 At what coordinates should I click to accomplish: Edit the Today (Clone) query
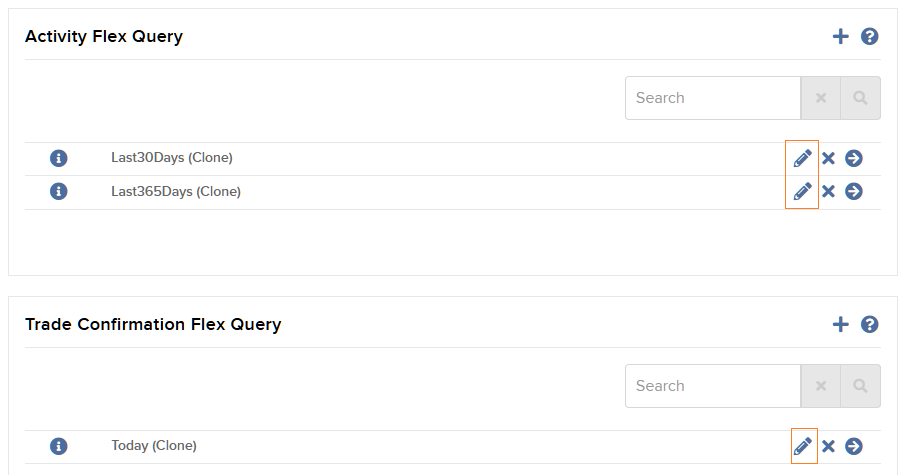coord(802,446)
